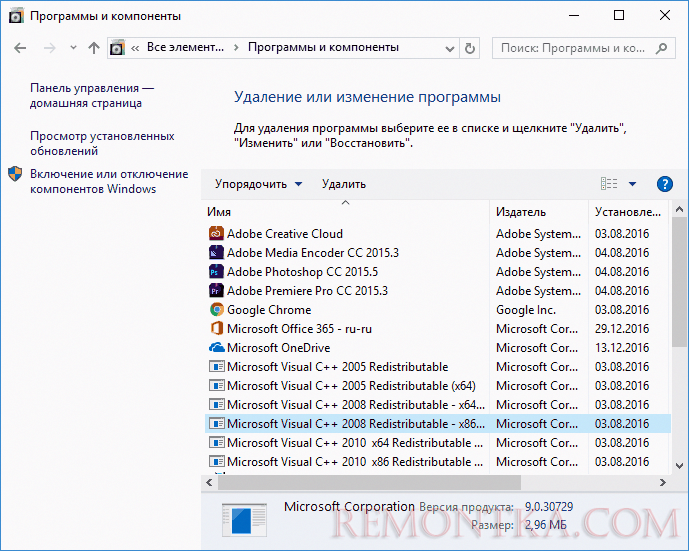Viewport: 689px width, 551px height.
Task: Go up one level with up arrow
Action: (x=94, y=48)
